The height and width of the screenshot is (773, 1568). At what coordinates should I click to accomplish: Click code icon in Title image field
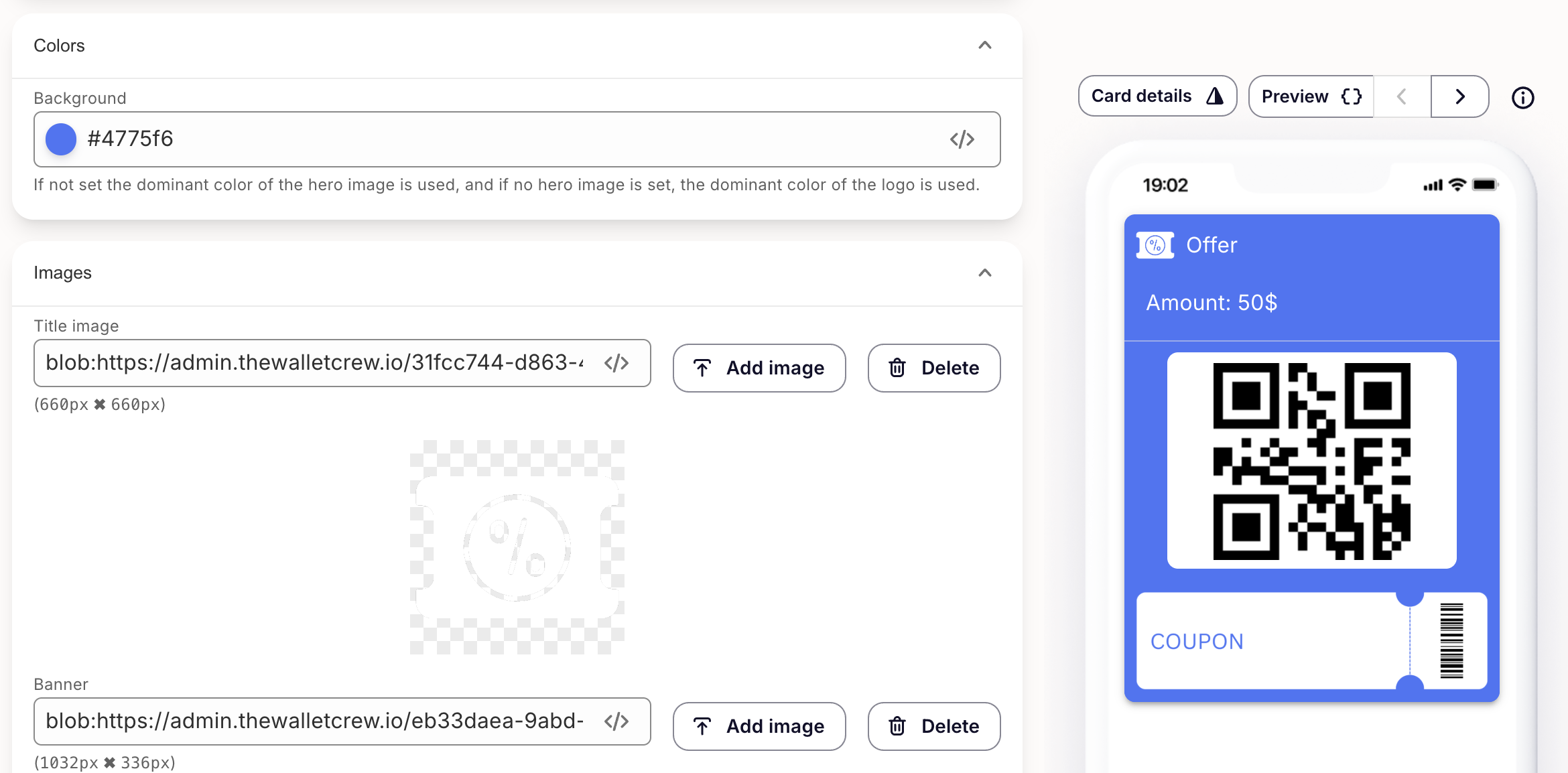[x=616, y=363]
